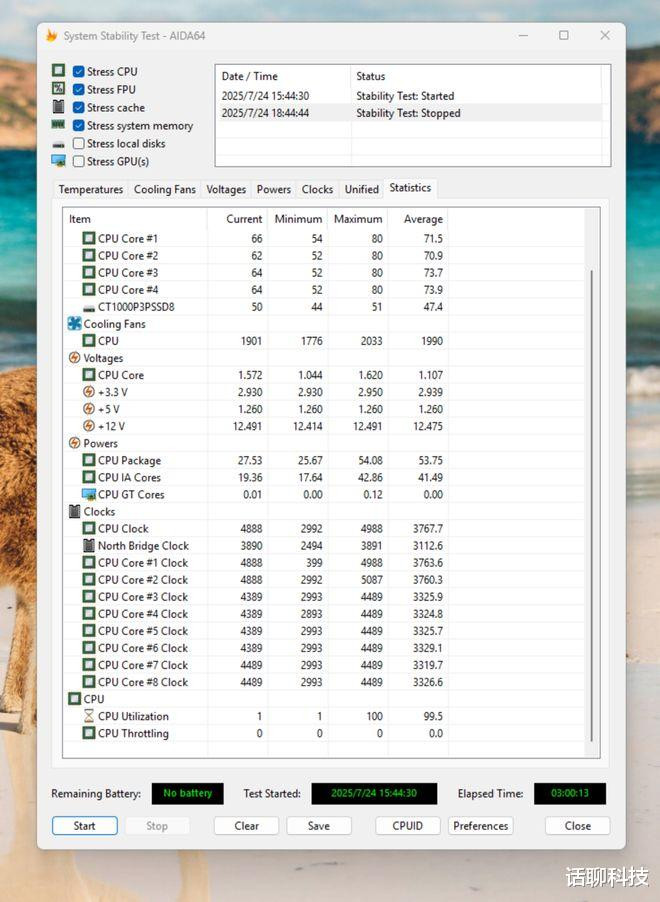The image size is (660, 902).
Task: Open the Preferences button
Action: coord(480,825)
